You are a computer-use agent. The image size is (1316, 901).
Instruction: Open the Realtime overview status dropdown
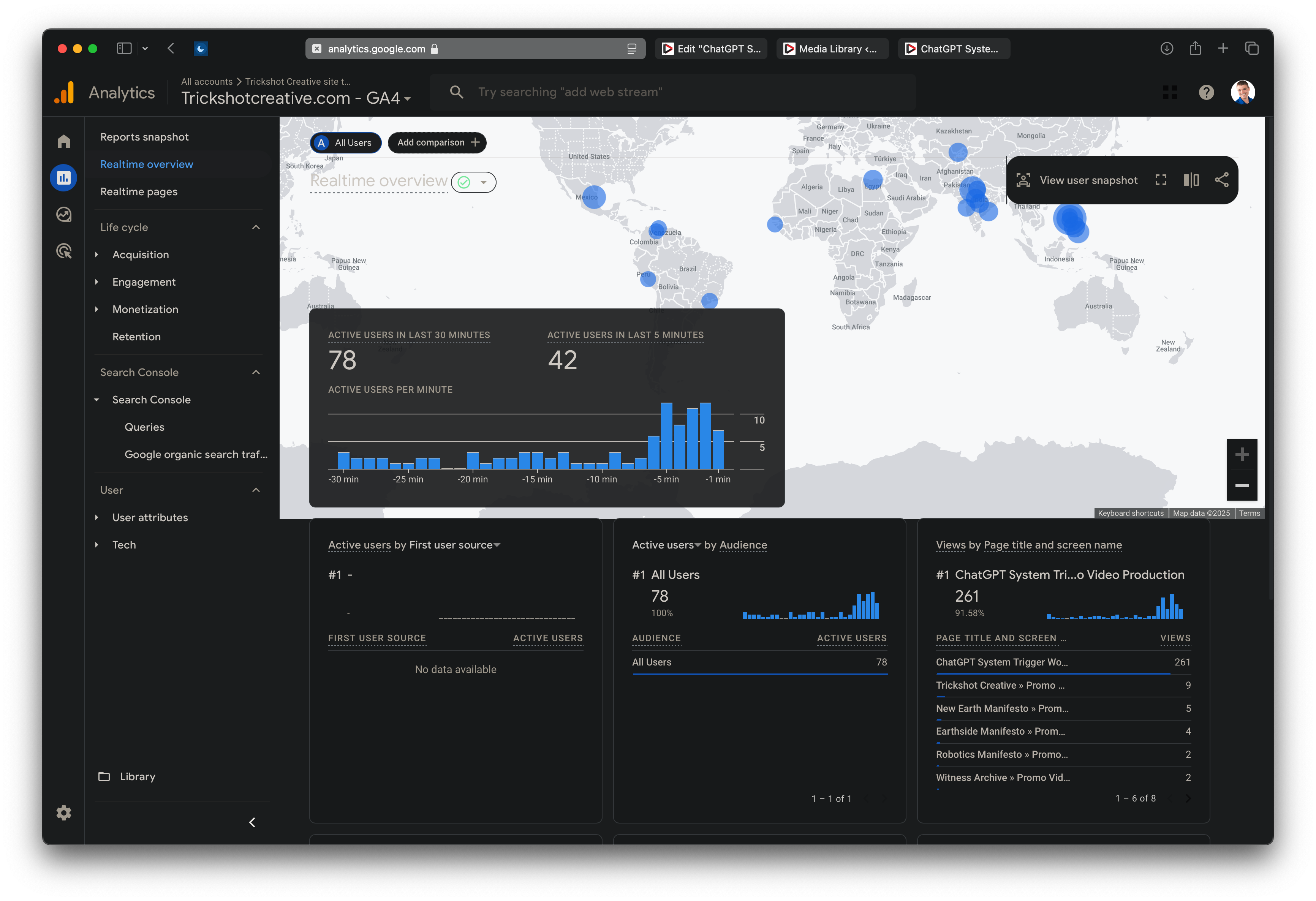[473, 182]
